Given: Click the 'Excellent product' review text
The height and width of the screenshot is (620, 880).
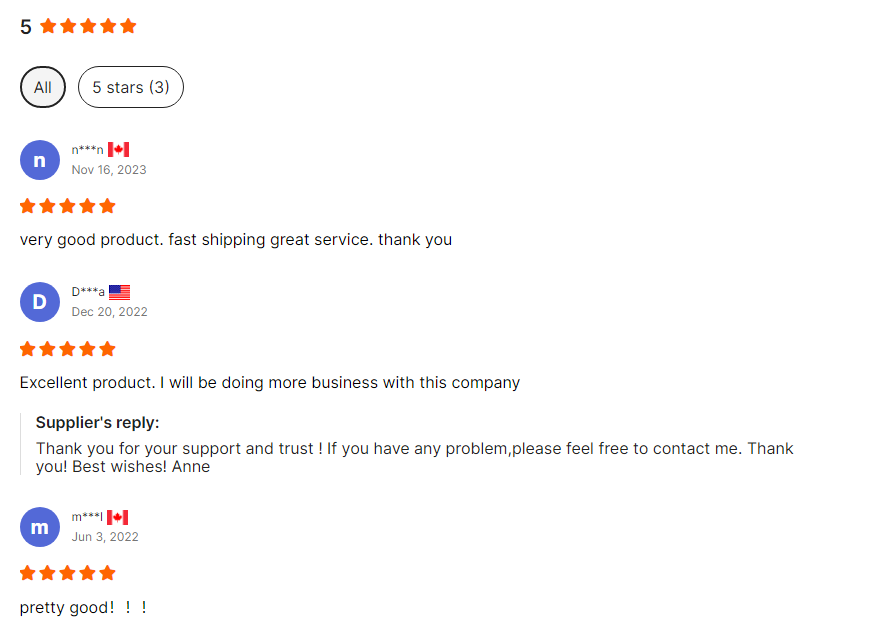Looking at the screenshot, I should [x=270, y=382].
